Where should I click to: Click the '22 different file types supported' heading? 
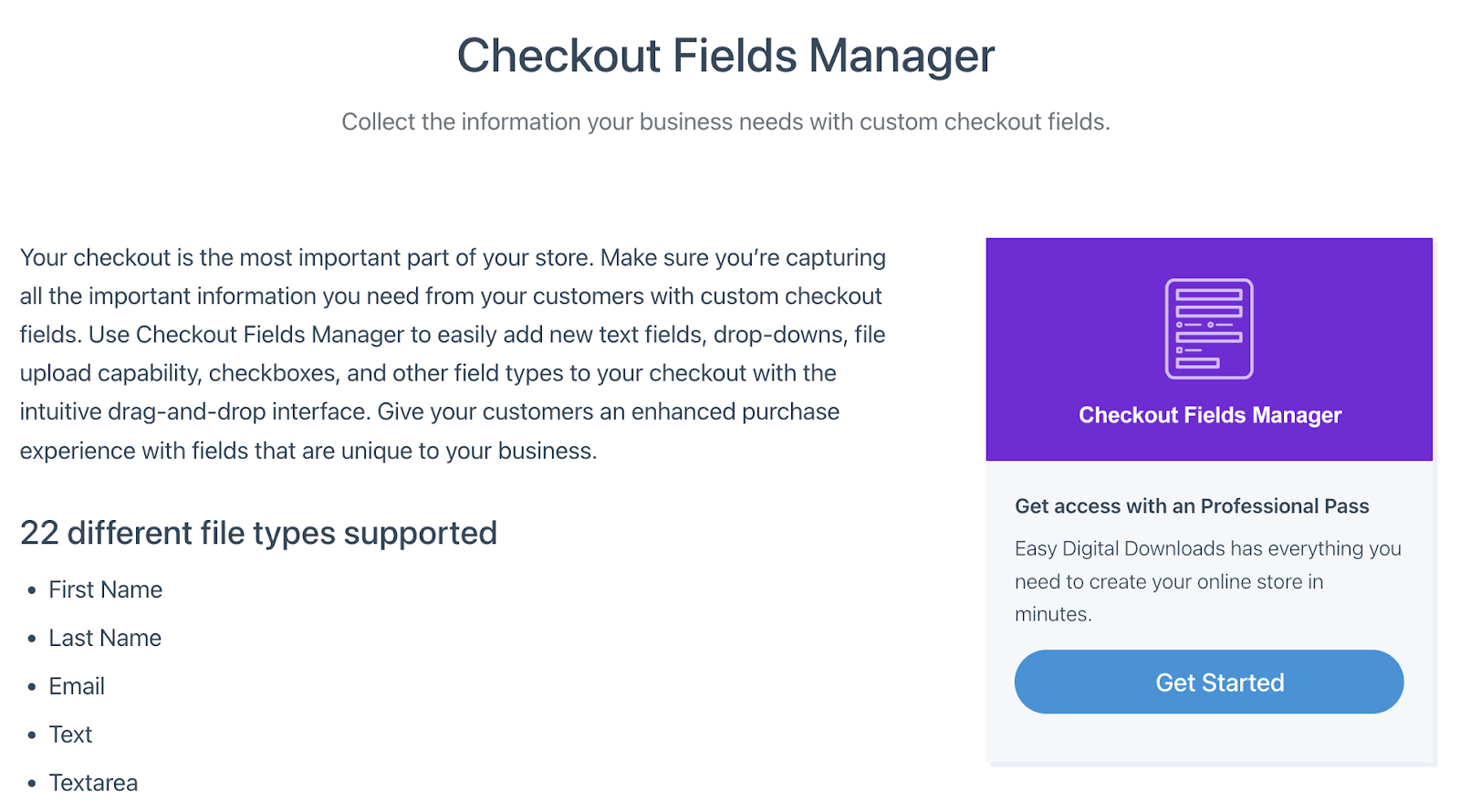(x=258, y=533)
